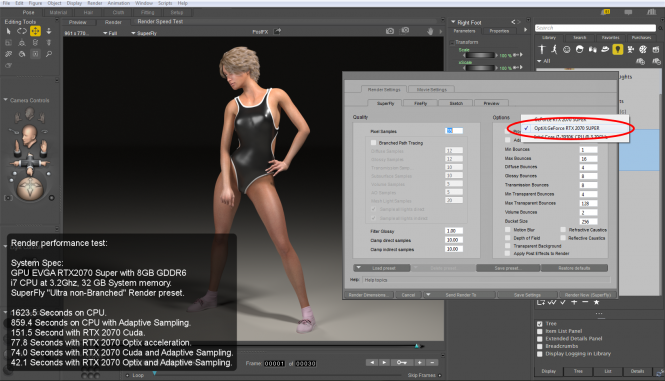This screenshot has width=665, height=381.
Task: Click the Restore defaults button
Action: [574, 268]
